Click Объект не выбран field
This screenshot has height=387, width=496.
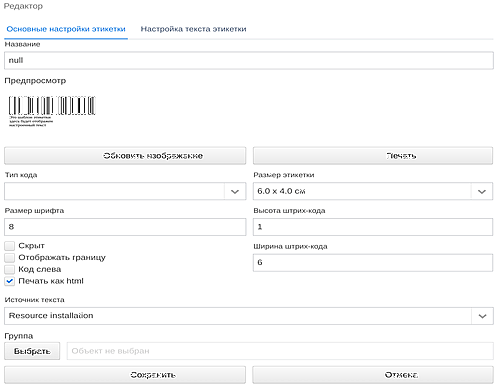pyautogui.click(x=280, y=351)
